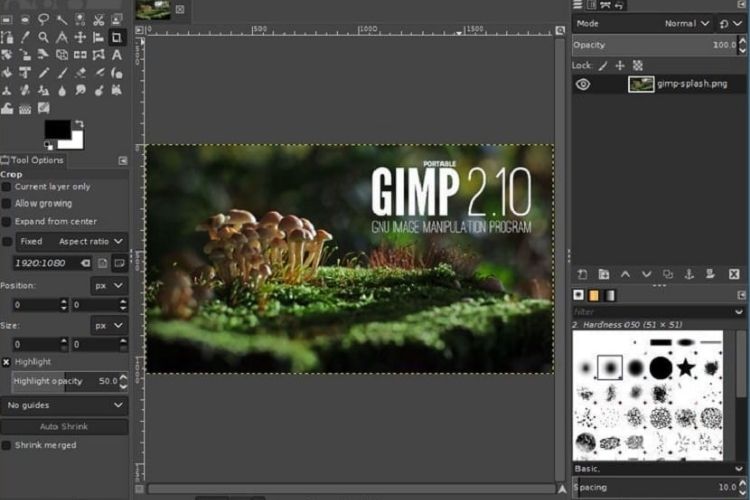Create a new layer in Layers panel
Viewport: 750px width, 500px height.
click(582, 275)
